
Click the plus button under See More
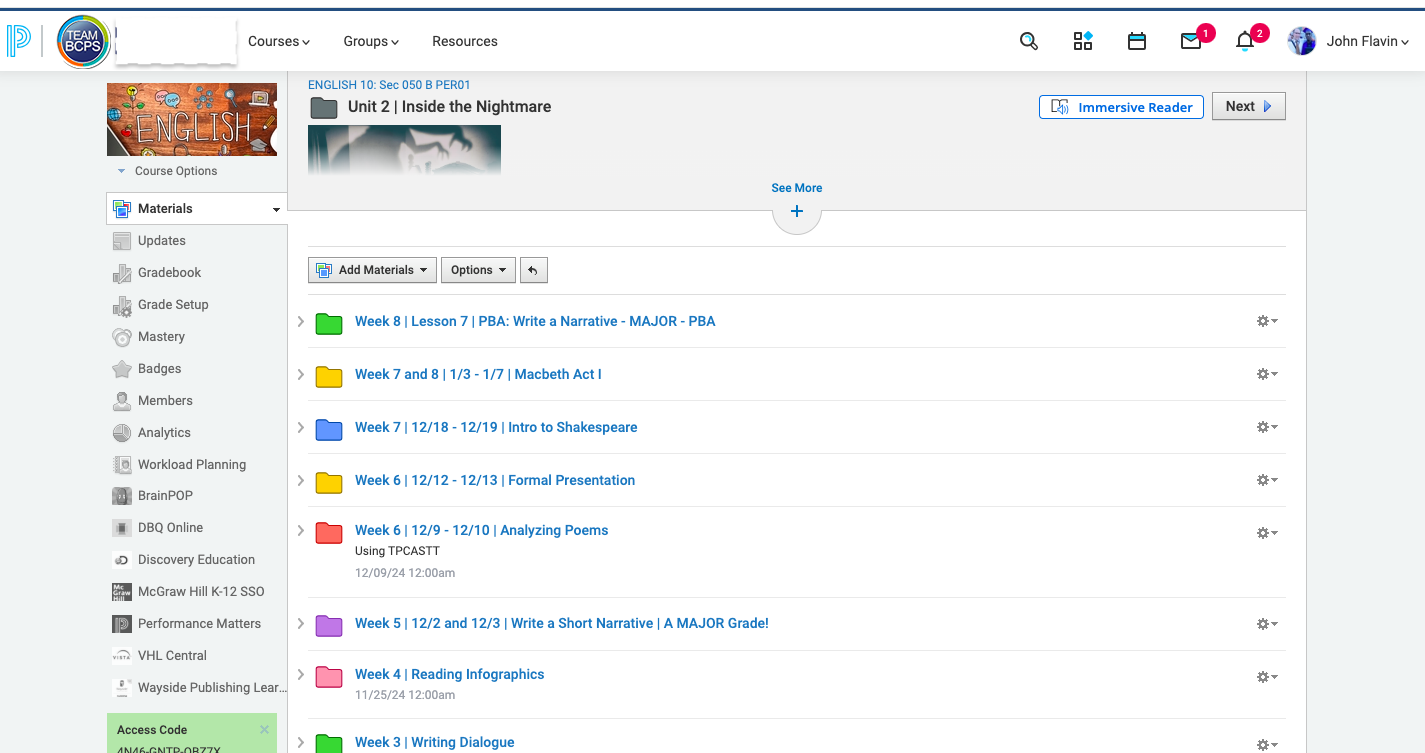point(797,212)
